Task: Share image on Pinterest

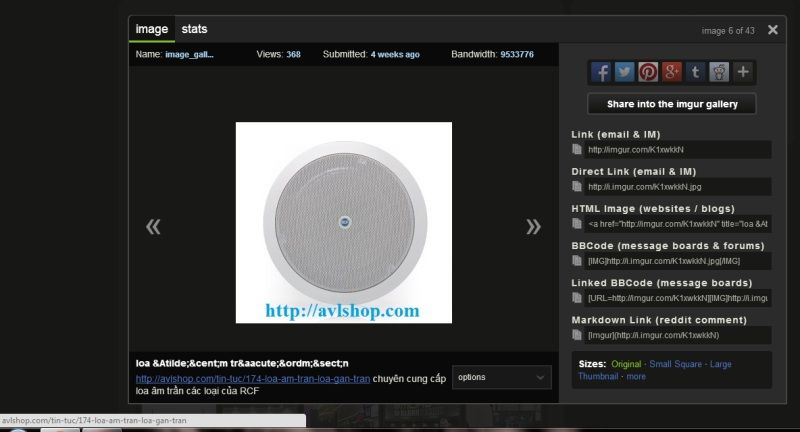Action: 648,72
